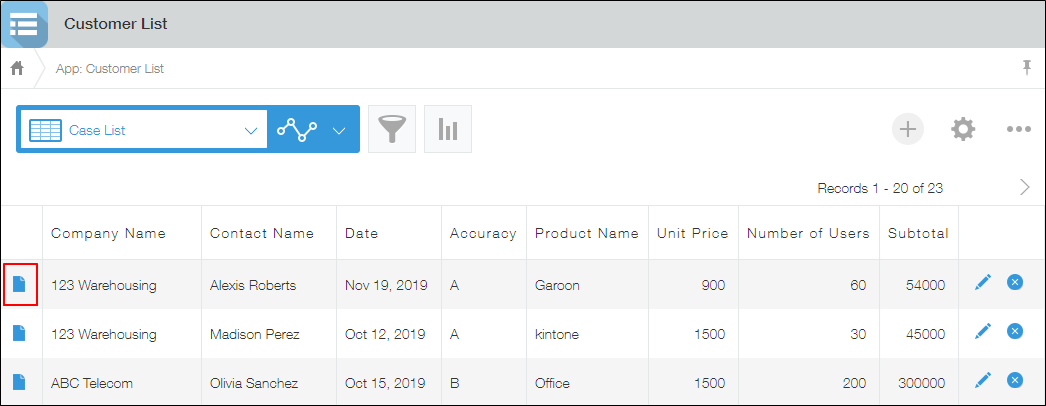Click the App: Customer List breadcrumb link
This screenshot has width=1046, height=406.
point(109,69)
